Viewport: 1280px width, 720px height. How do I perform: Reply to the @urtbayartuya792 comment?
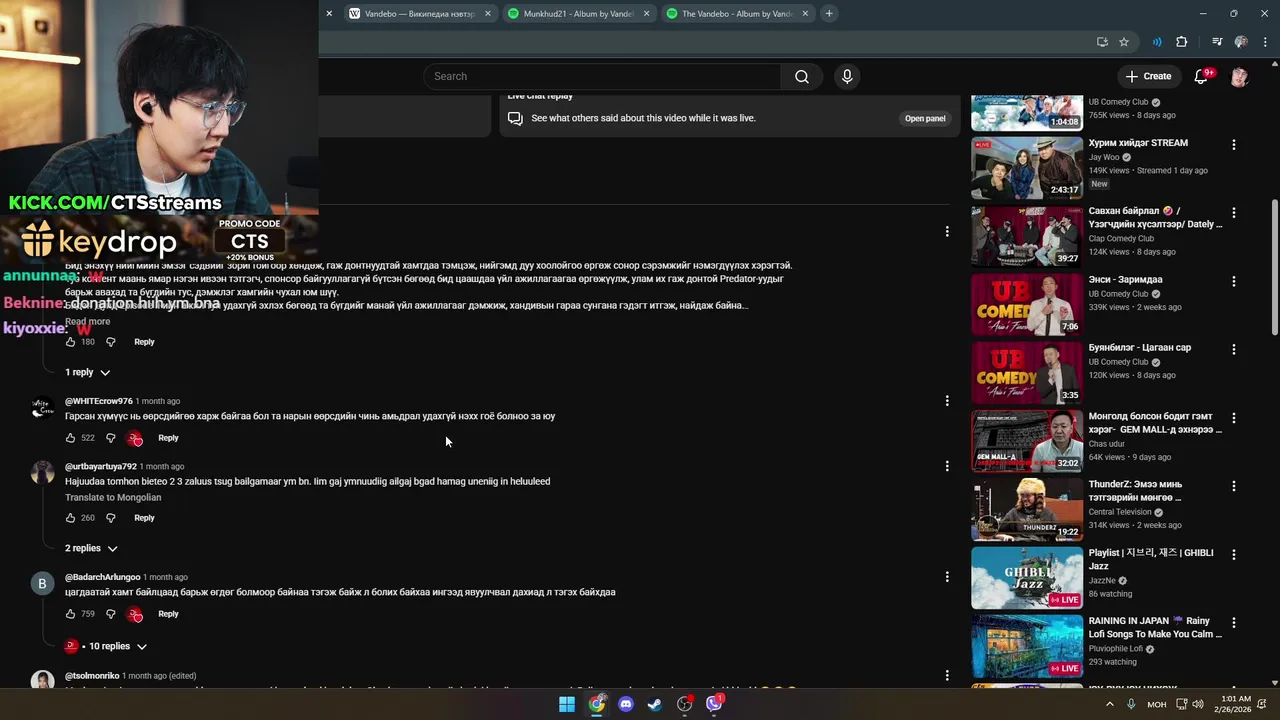pyautogui.click(x=144, y=518)
